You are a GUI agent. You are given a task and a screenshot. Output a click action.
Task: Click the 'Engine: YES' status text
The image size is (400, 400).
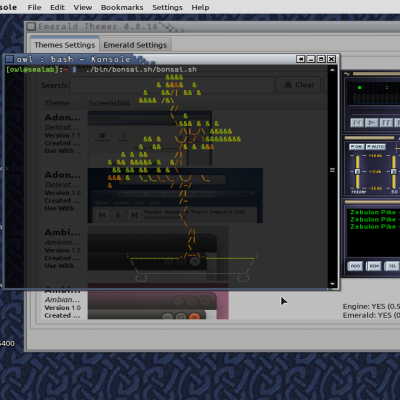point(371,306)
